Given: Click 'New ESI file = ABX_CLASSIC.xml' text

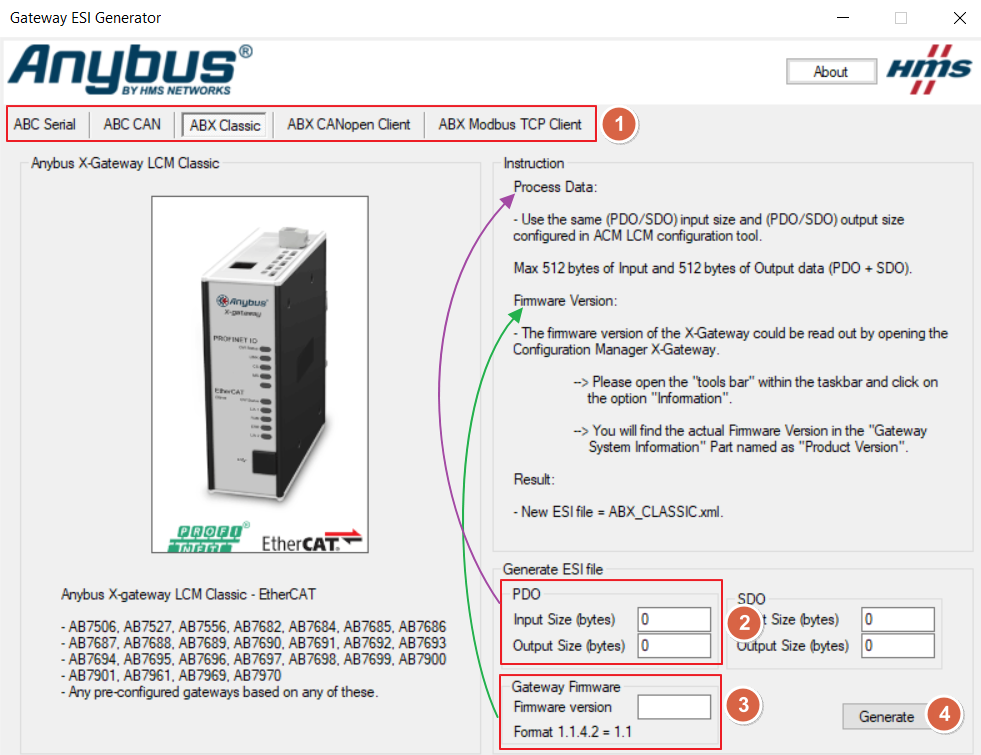Looking at the screenshot, I should pyautogui.click(x=618, y=512).
